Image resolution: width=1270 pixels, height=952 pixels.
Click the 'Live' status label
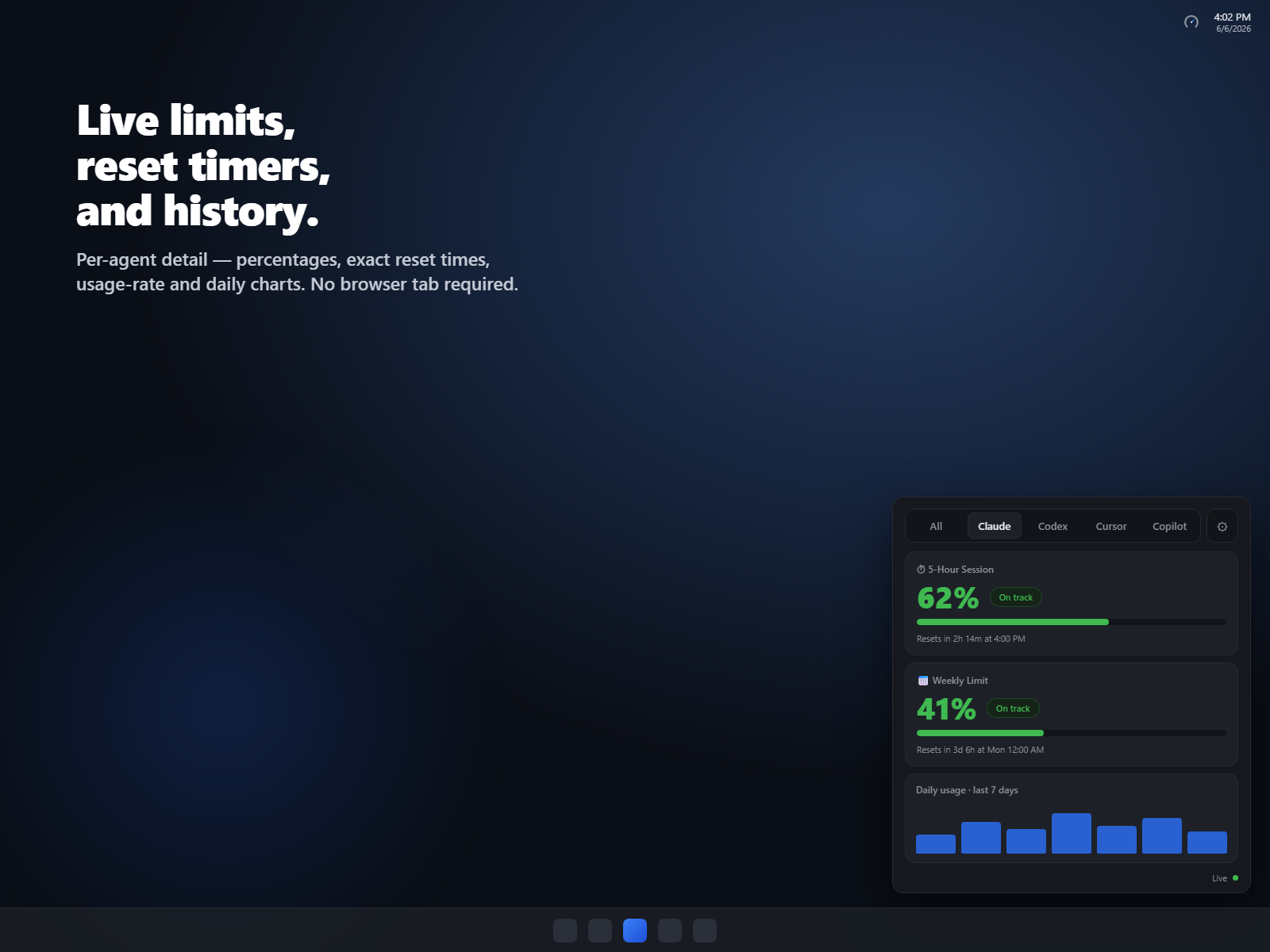coord(1219,878)
